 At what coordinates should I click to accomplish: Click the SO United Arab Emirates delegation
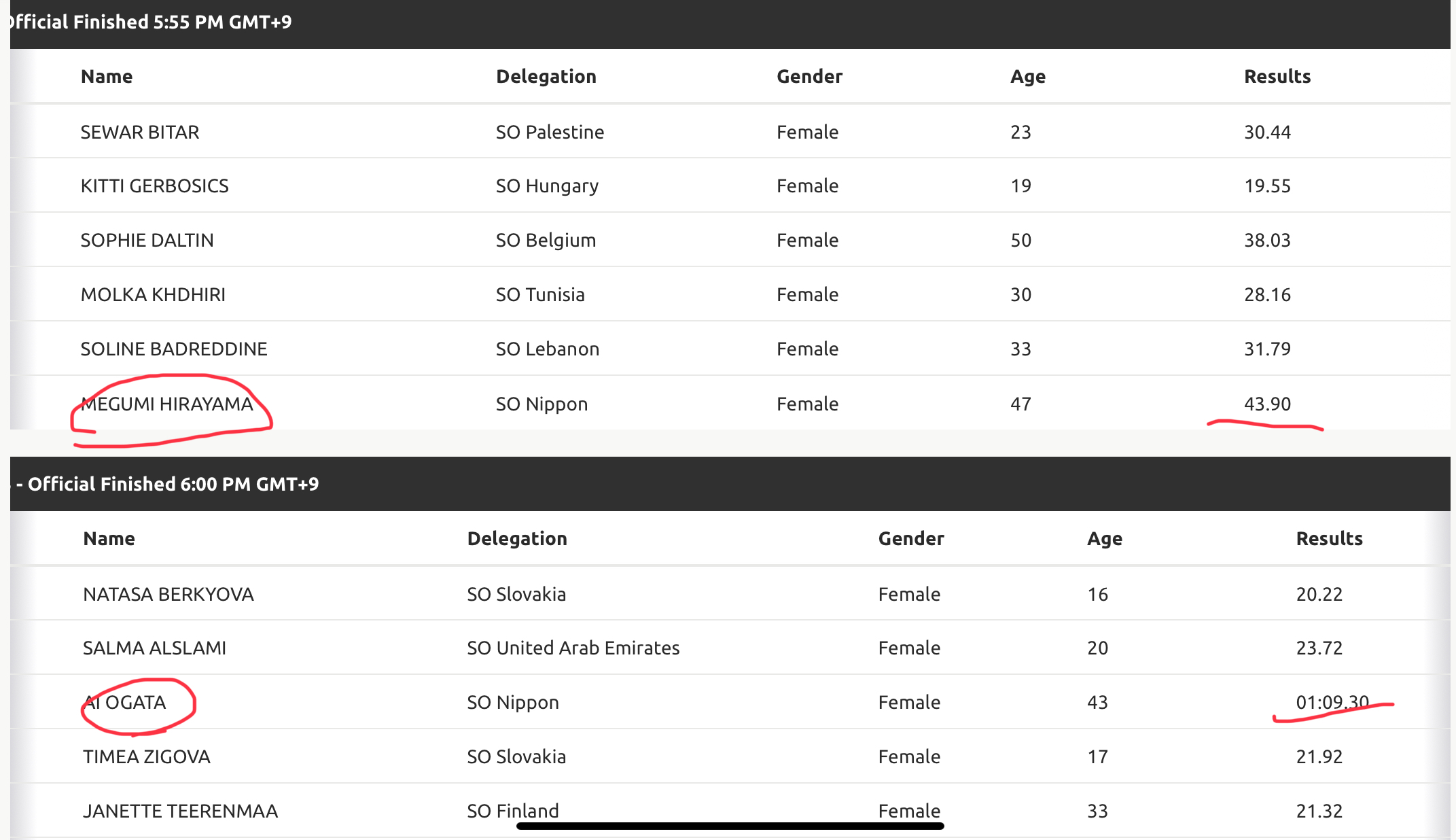[x=573, y=648]
